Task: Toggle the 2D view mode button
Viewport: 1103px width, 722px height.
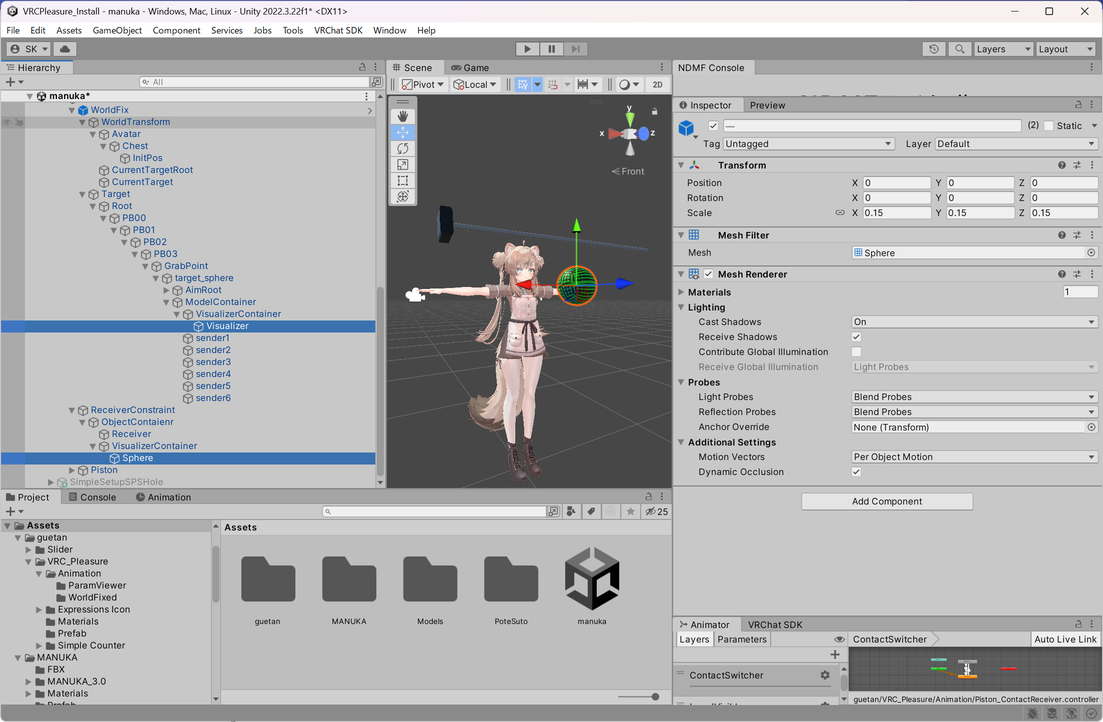Action: (658, 84)
